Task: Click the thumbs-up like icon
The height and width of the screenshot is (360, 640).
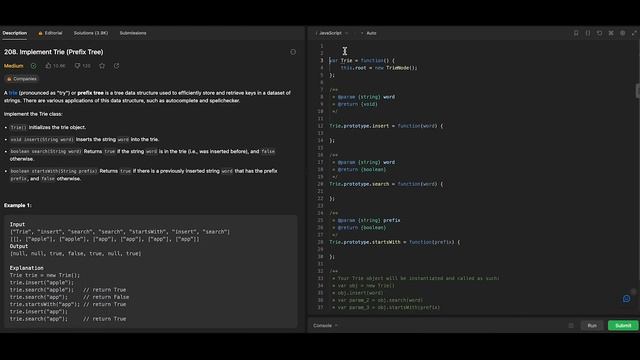Action: coord(49,66)
